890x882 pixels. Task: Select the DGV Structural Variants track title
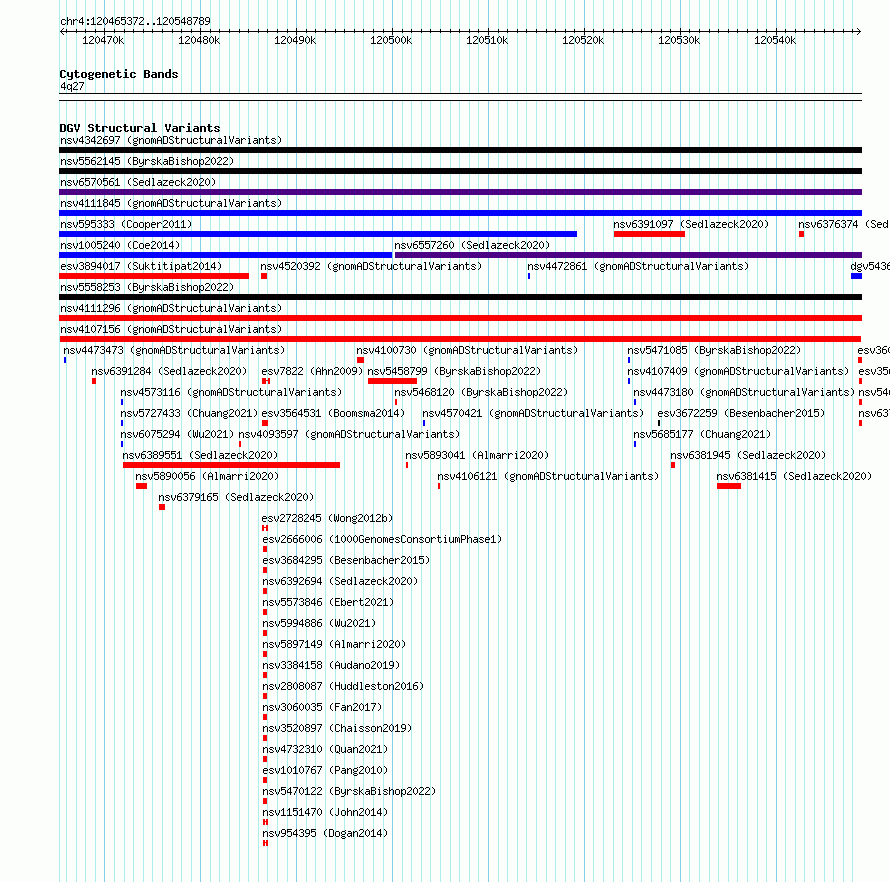click(x=140, y=128)
